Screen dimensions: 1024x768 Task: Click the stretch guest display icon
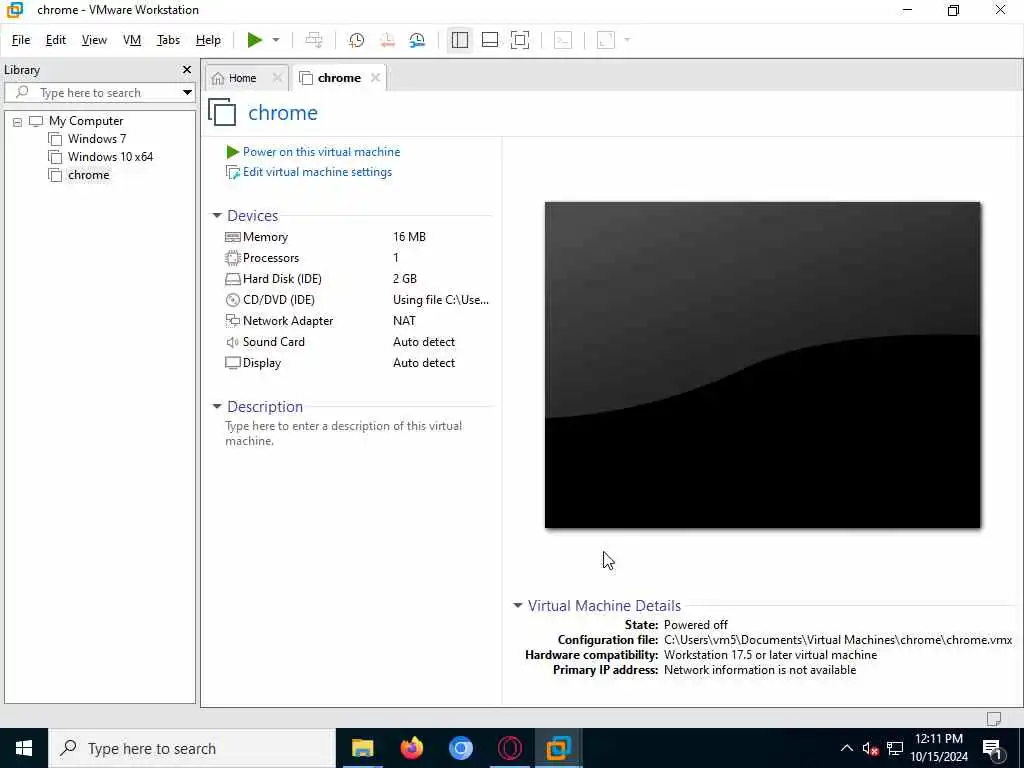(606, 40)
